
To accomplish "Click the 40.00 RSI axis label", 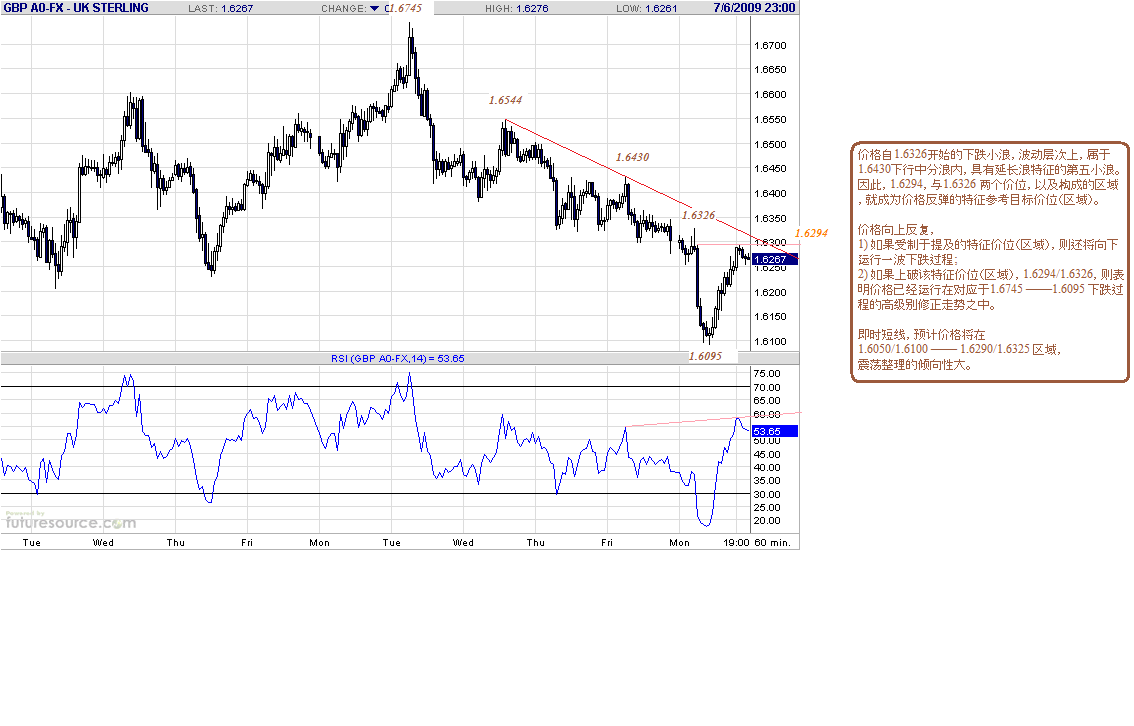I will [x=767, y=468].
